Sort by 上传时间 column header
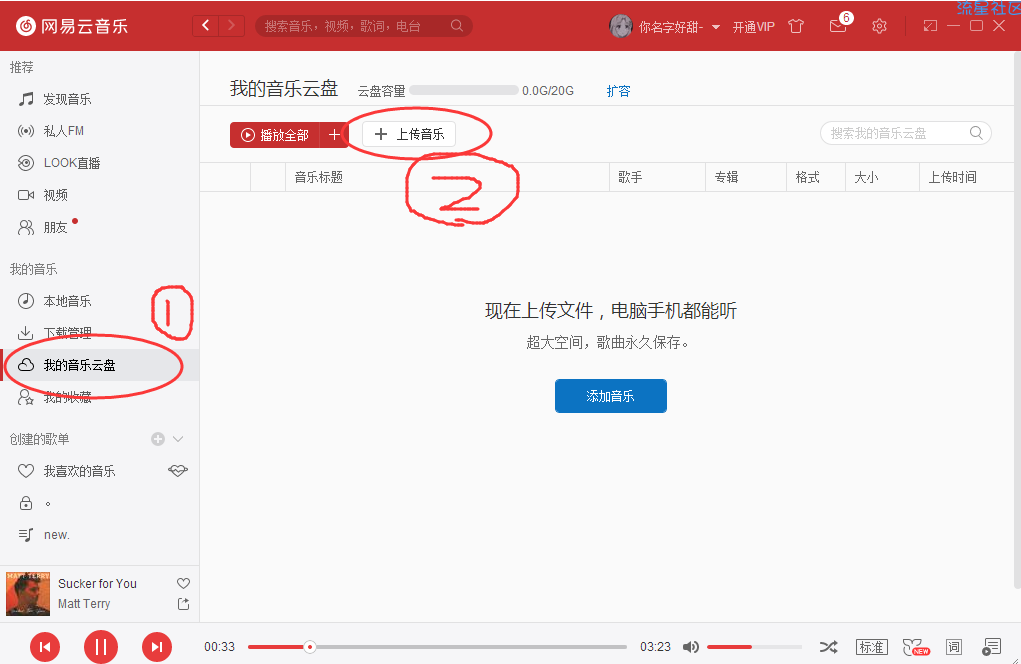The width and height of the screenshot is (1021, 664). (x=967, y=177)
